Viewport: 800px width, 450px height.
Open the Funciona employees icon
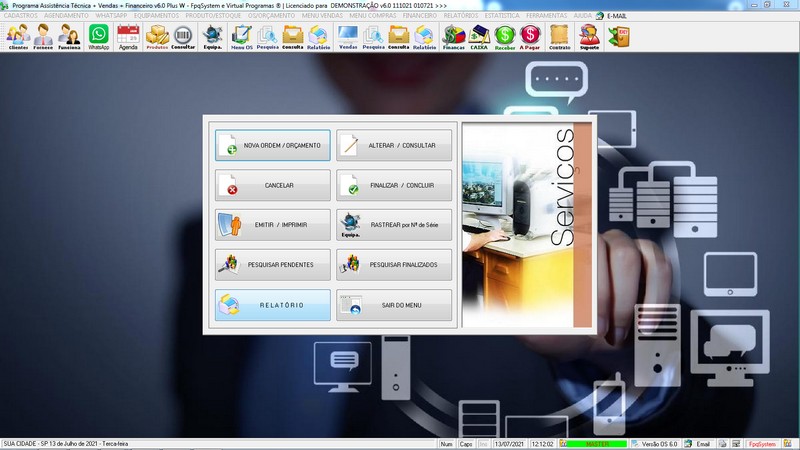pos(69,37)
